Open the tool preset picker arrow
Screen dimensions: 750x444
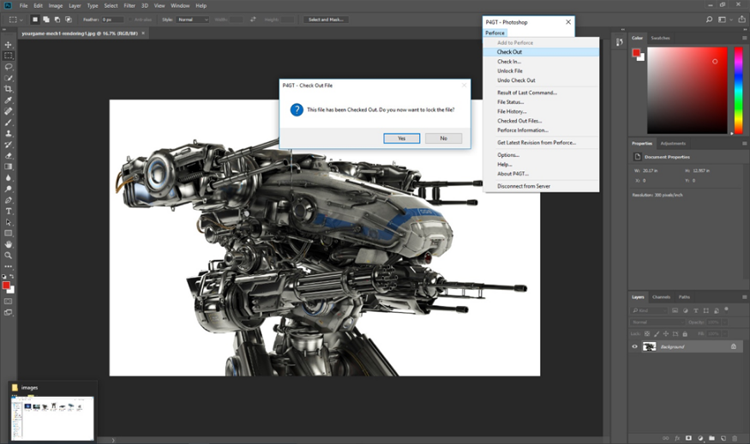click(x=21, y=20)
